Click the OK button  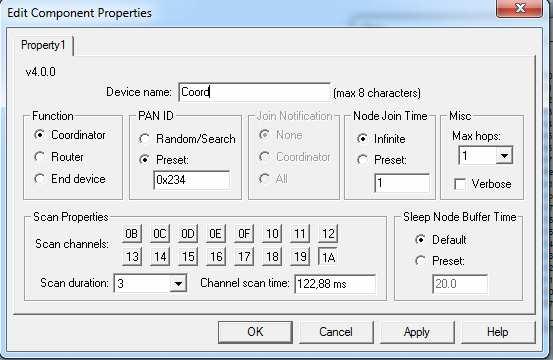255,332
